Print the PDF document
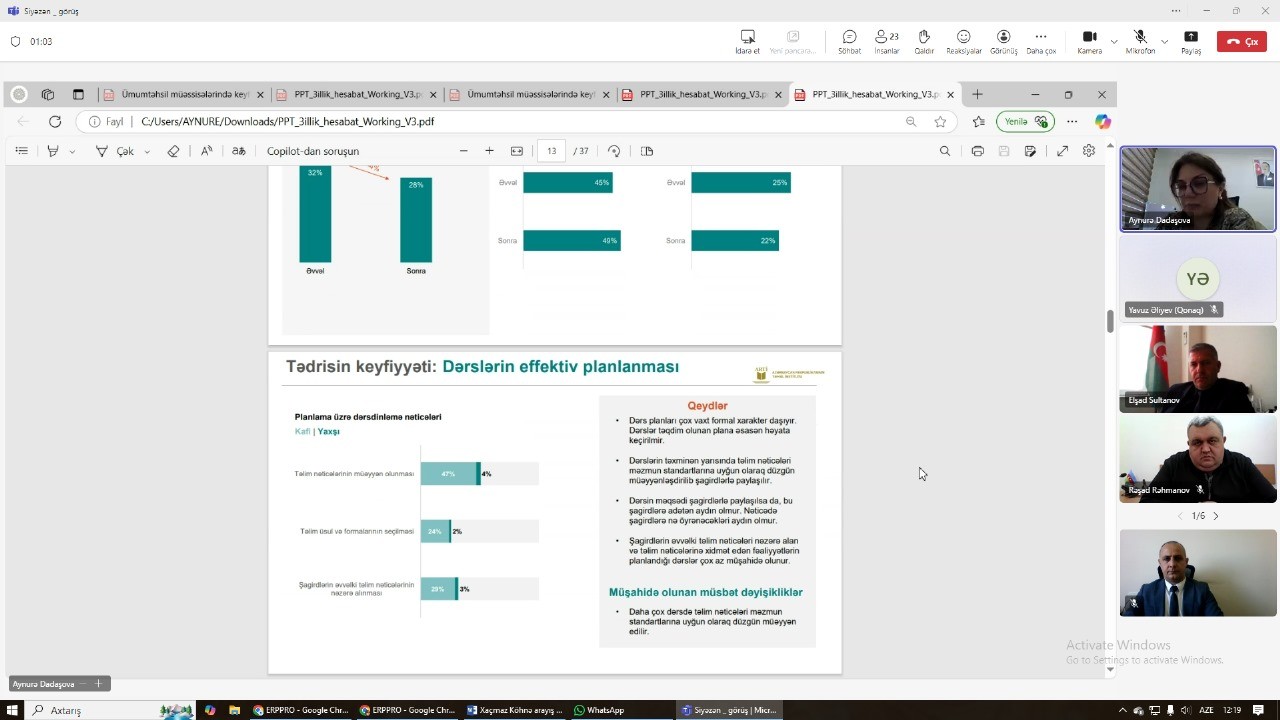The image size is (1280, 720). point(977,151)
